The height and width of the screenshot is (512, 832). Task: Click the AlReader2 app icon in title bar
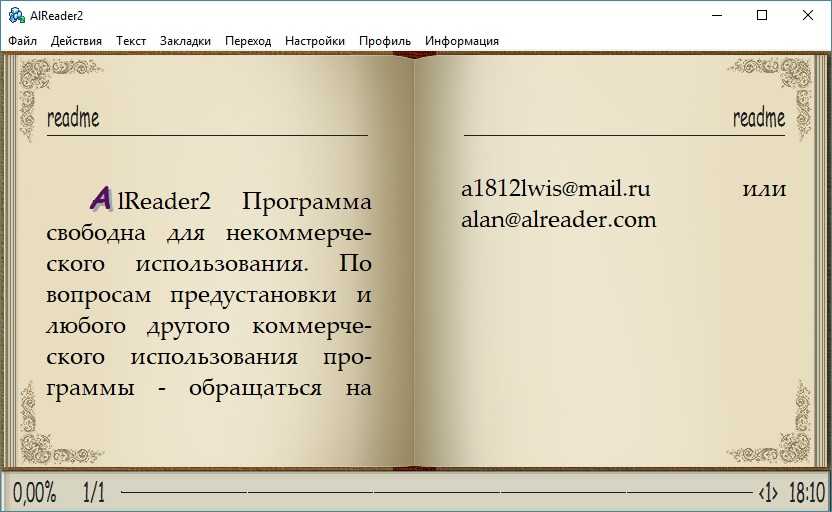pos(16,15)
